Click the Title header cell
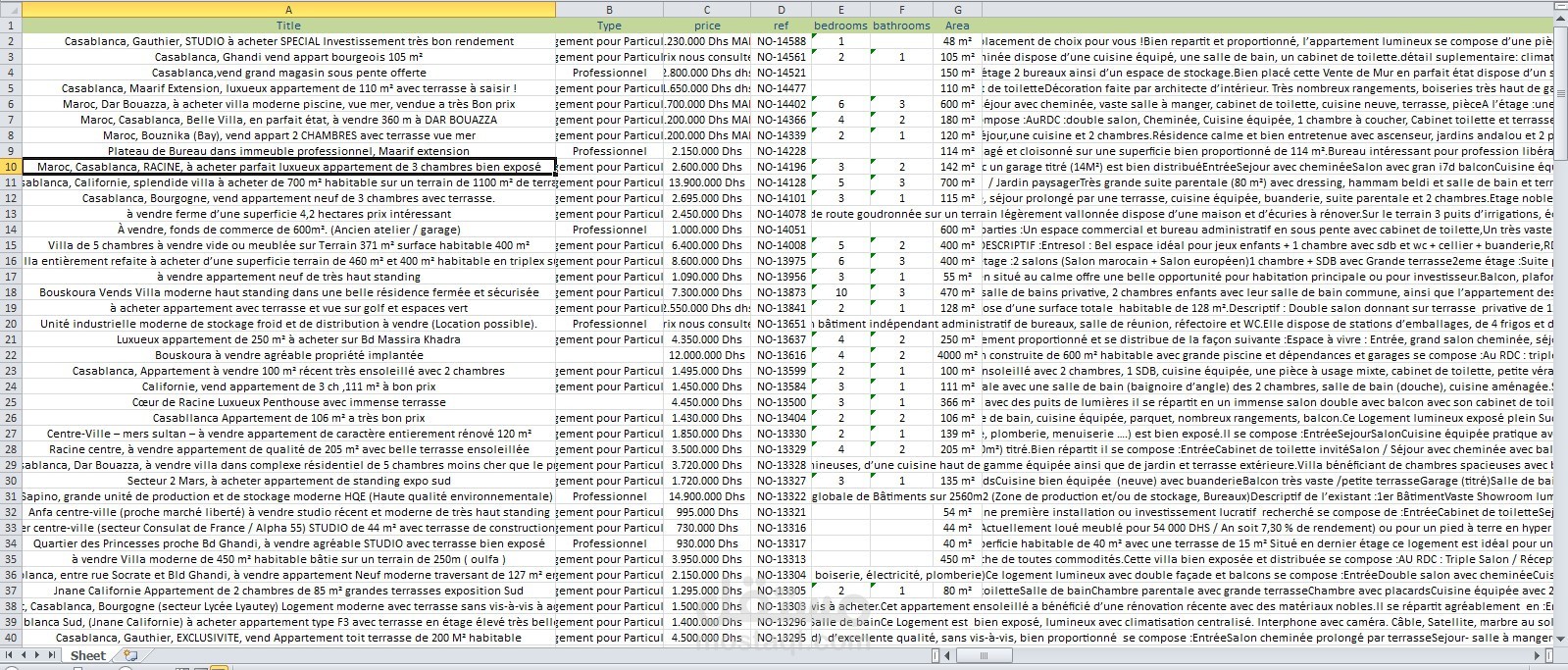This screenshot has height=670, width=1568. [x=288, y=26]
